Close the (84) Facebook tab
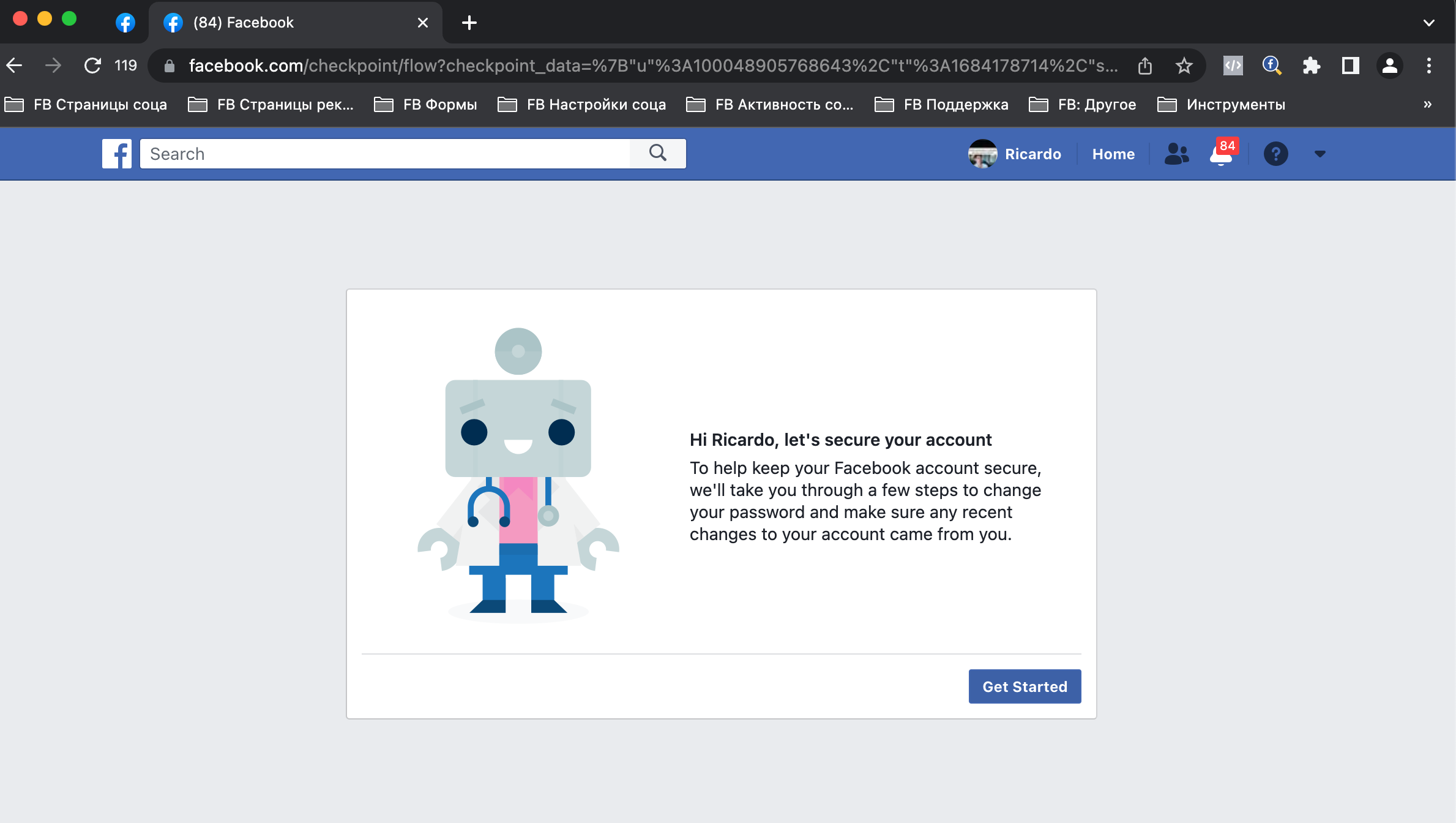 click(423, 23)
